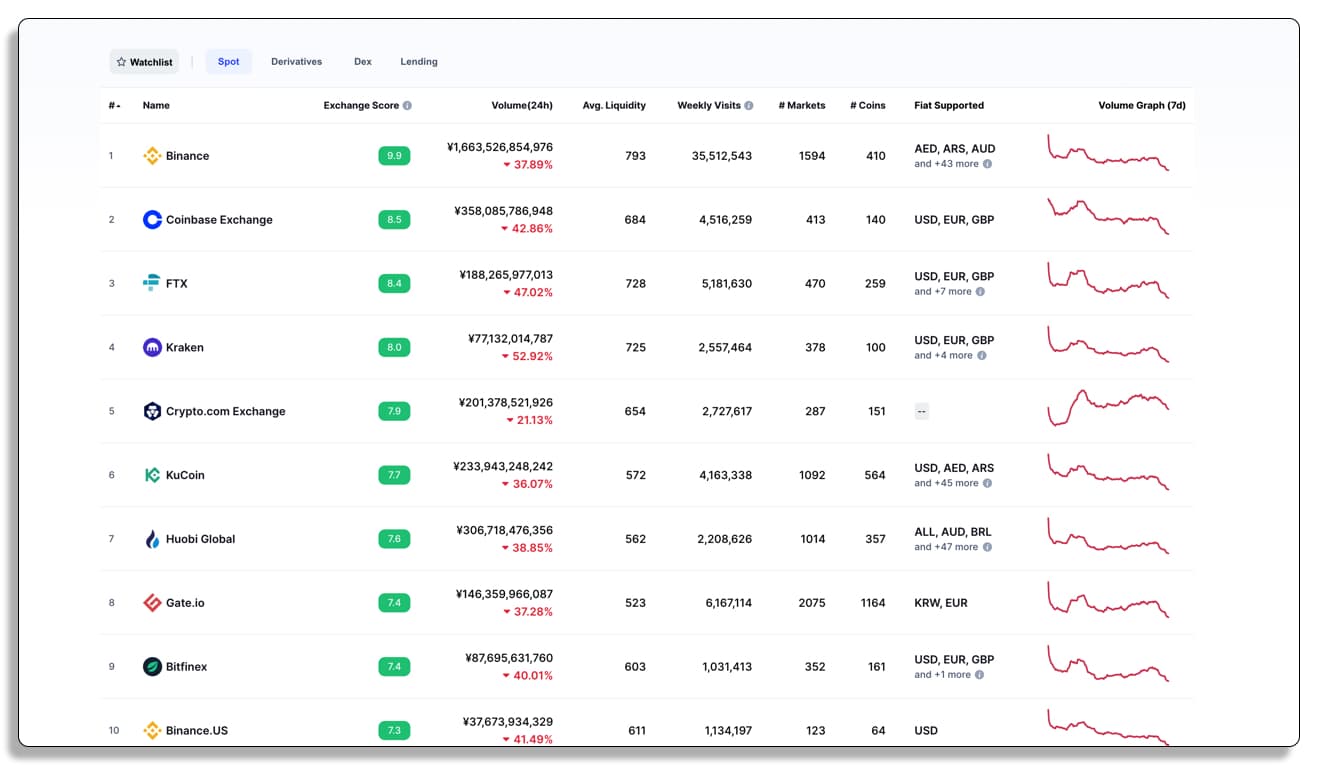Screen dimensions: 1318x765
Task: Click Gate.io's 1164 coins value
Action: [x=873, y=603]
